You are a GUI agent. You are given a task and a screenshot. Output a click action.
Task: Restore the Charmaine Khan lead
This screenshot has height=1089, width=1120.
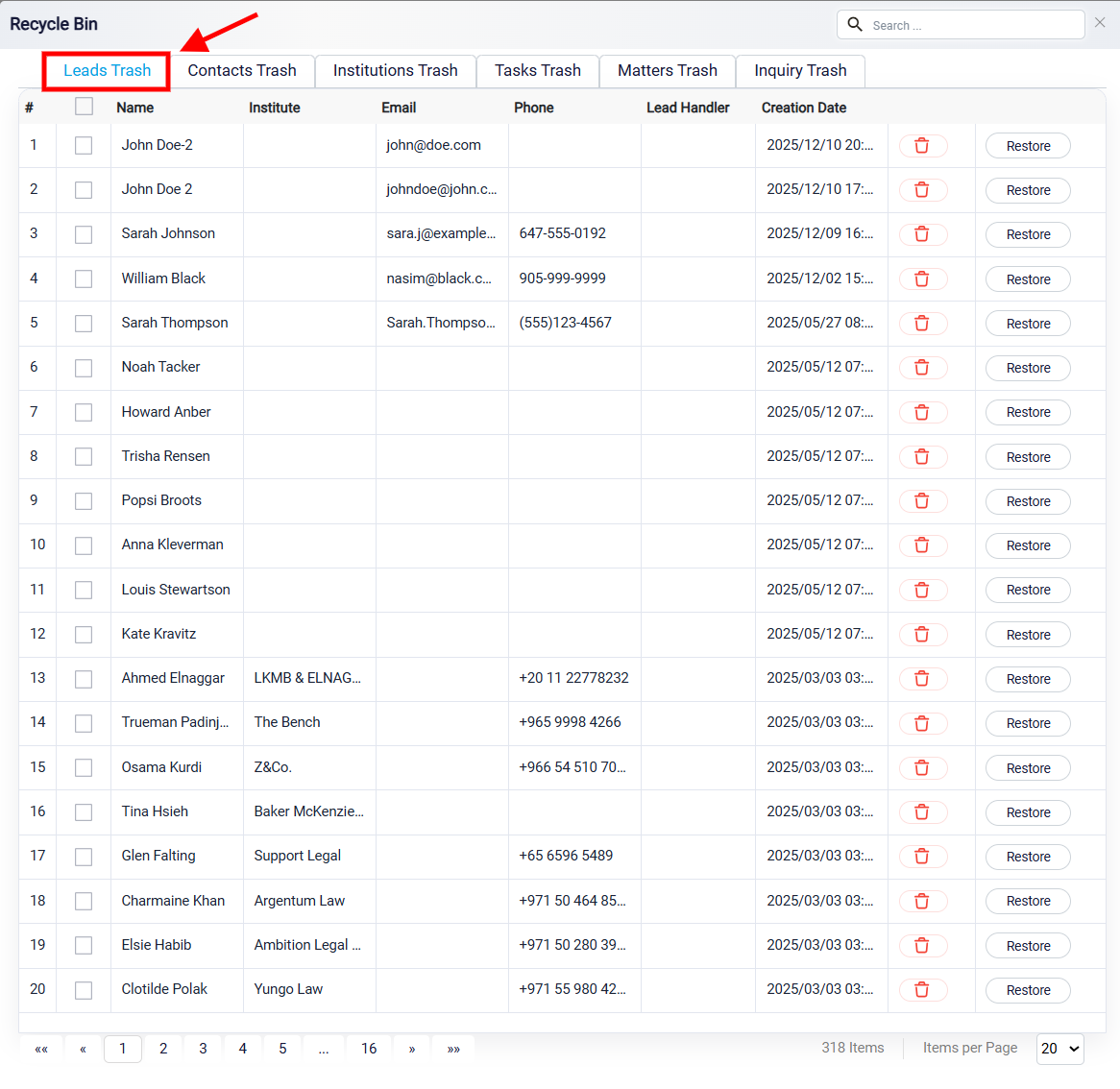pyautogui.click(x=1028, y=901)
